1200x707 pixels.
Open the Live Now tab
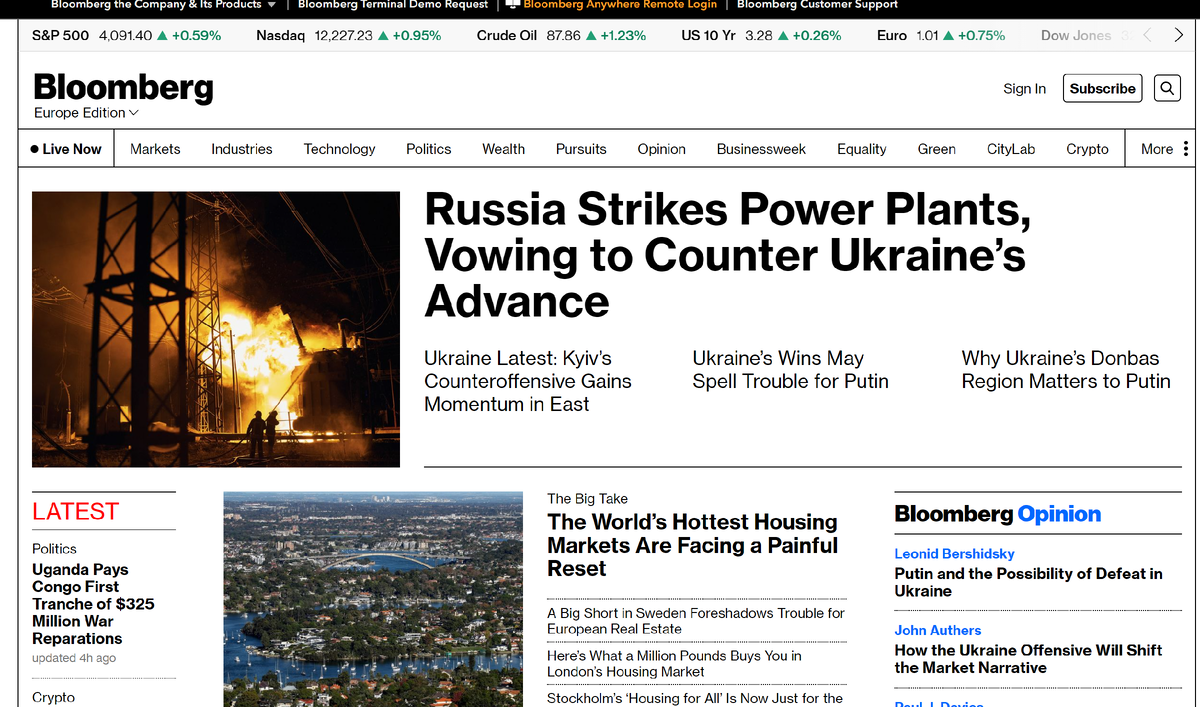pyautogui.click(x=66, y=149)
